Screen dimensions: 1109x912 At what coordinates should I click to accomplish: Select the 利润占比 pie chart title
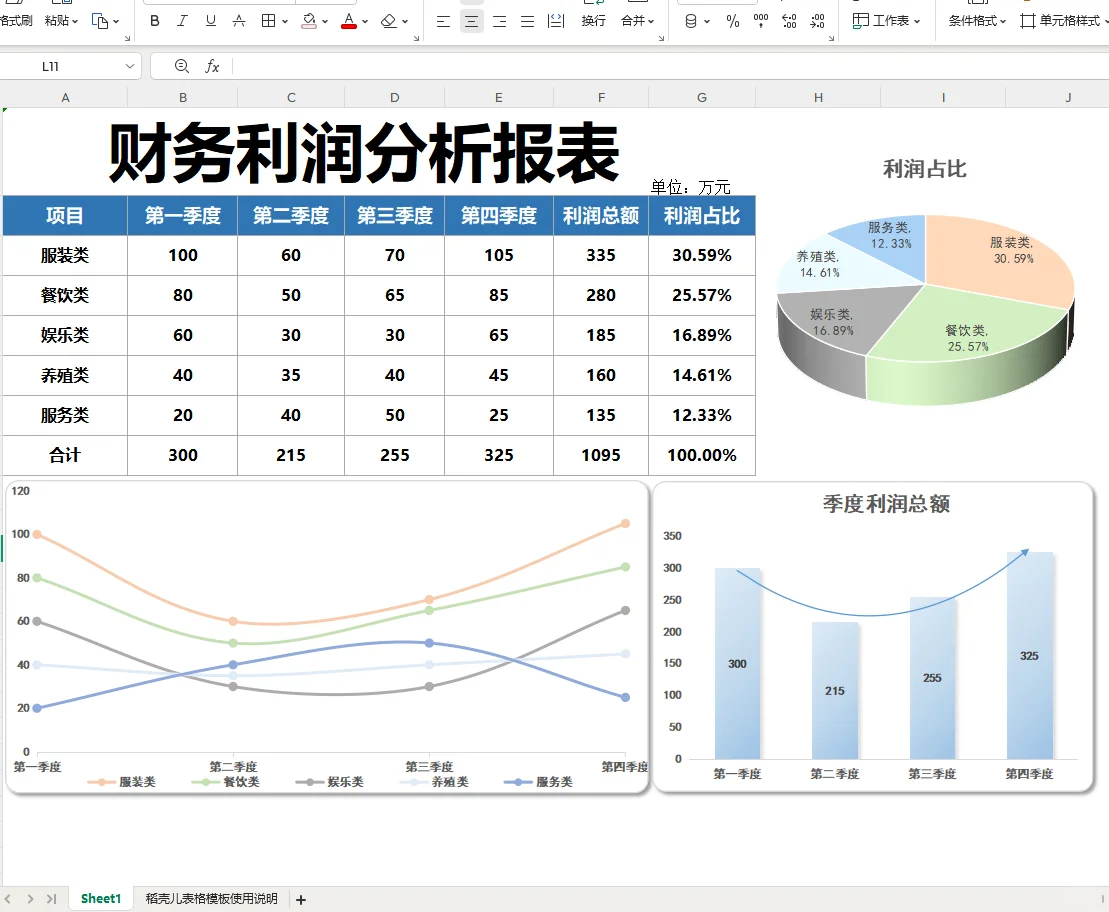[x=924, y=169]
